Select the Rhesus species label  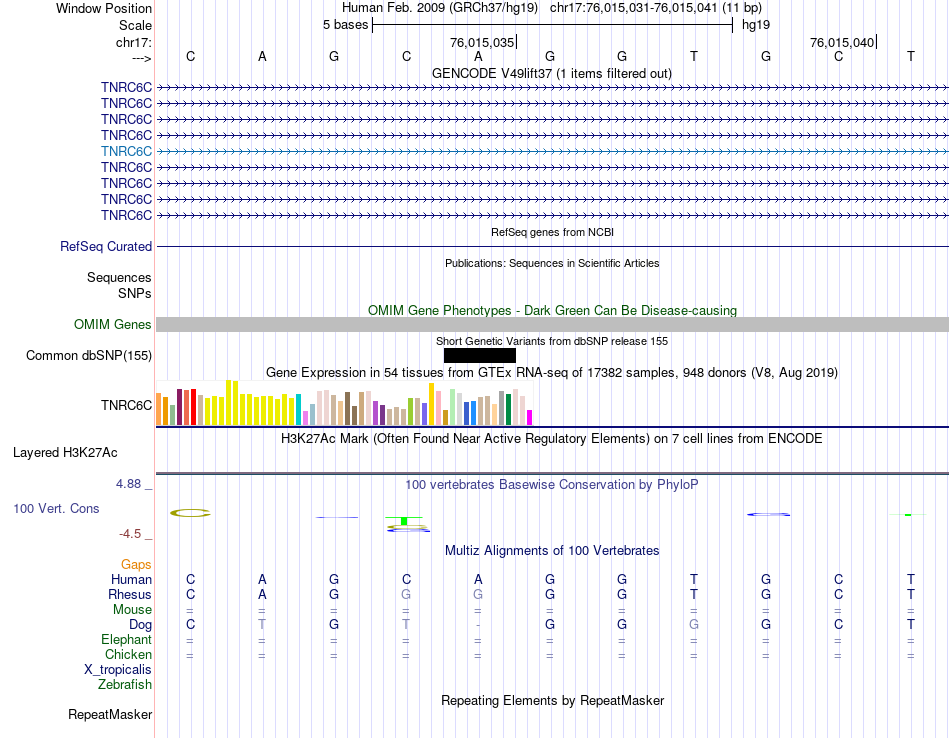click(130, 595)
